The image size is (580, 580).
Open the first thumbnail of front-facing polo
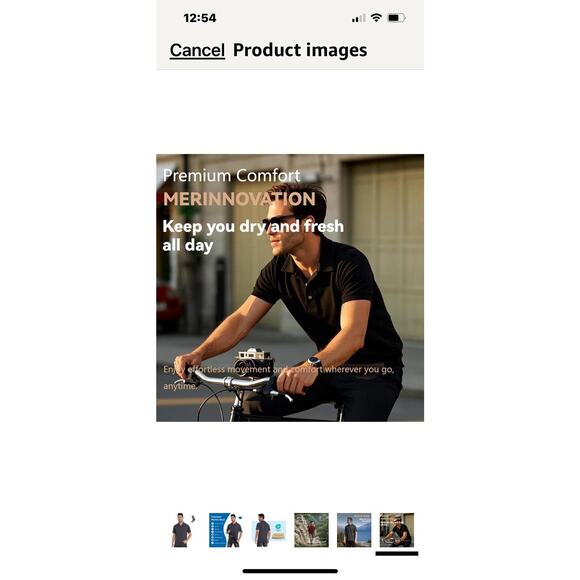coord(183,530)
